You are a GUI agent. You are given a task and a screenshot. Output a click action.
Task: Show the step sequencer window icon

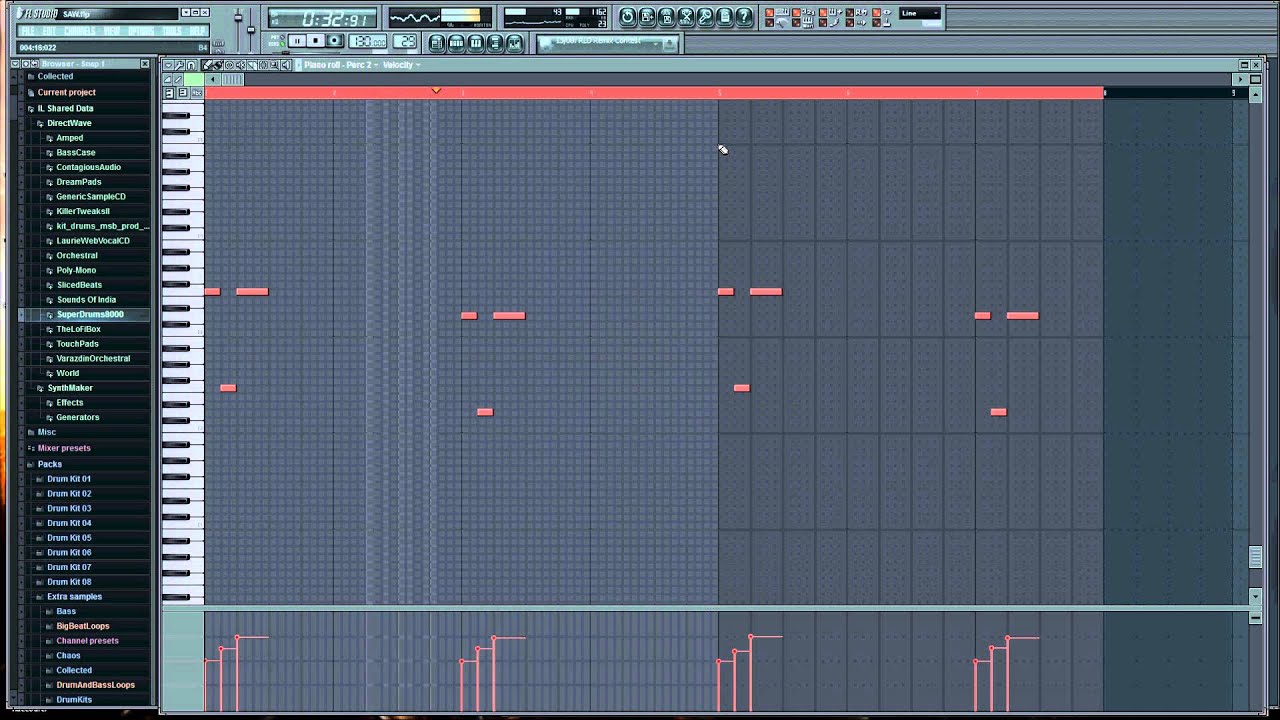456,43
